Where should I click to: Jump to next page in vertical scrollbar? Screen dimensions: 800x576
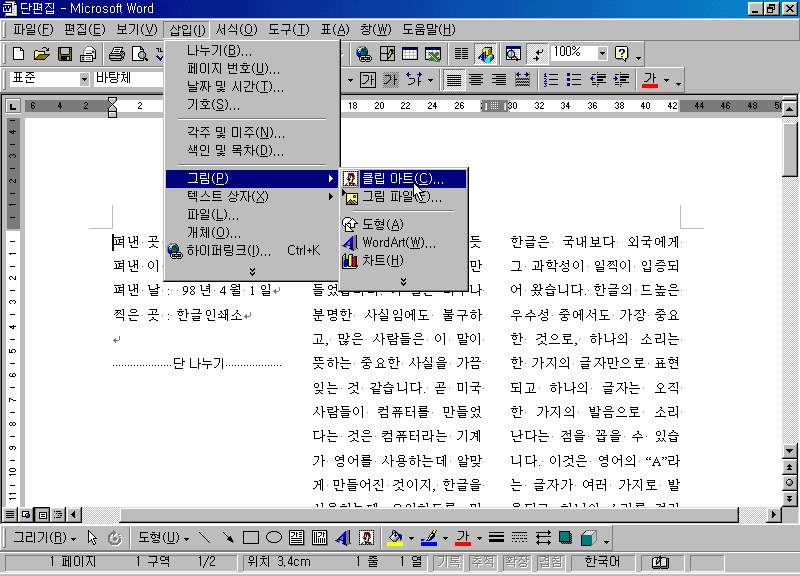(x=789, y=498)
